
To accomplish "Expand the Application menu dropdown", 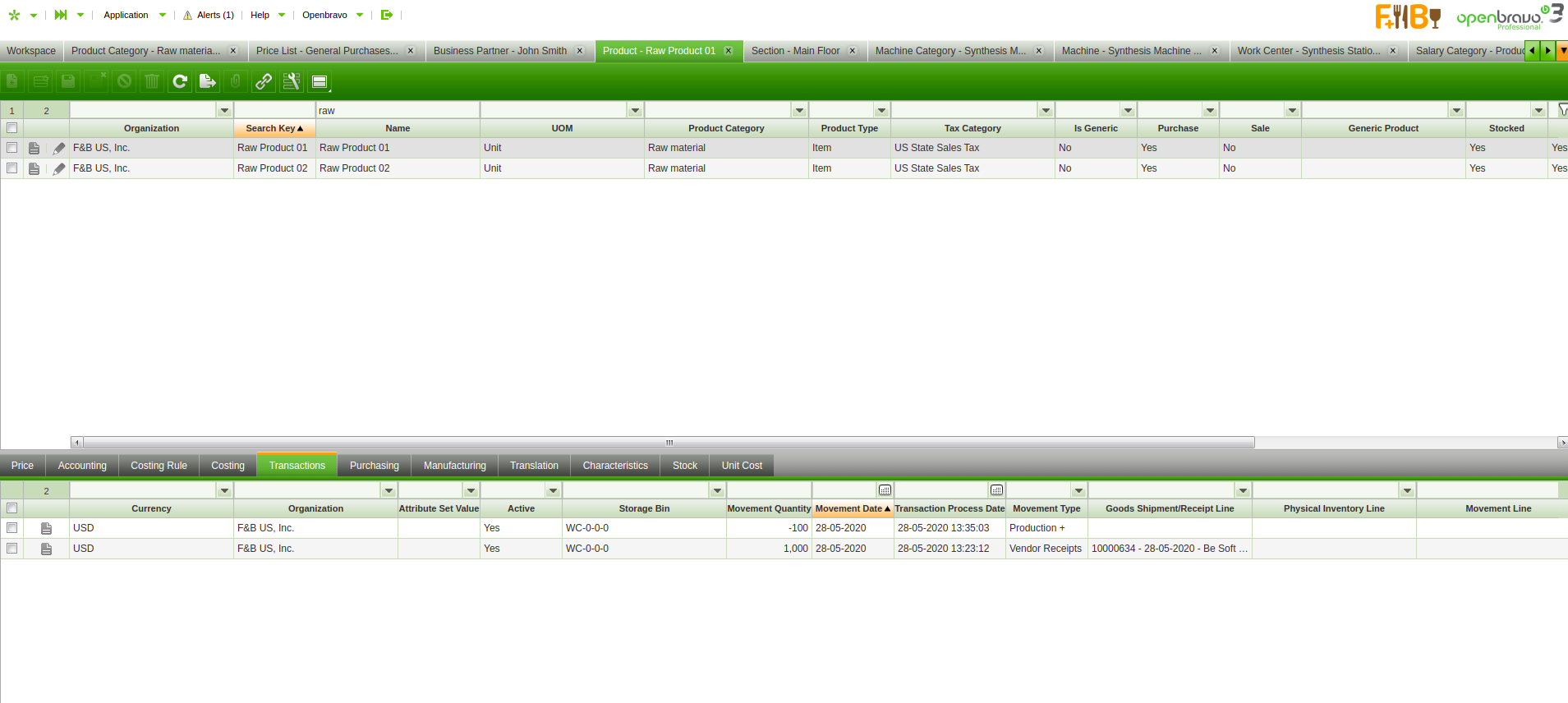I will click(x=163, y=15).
